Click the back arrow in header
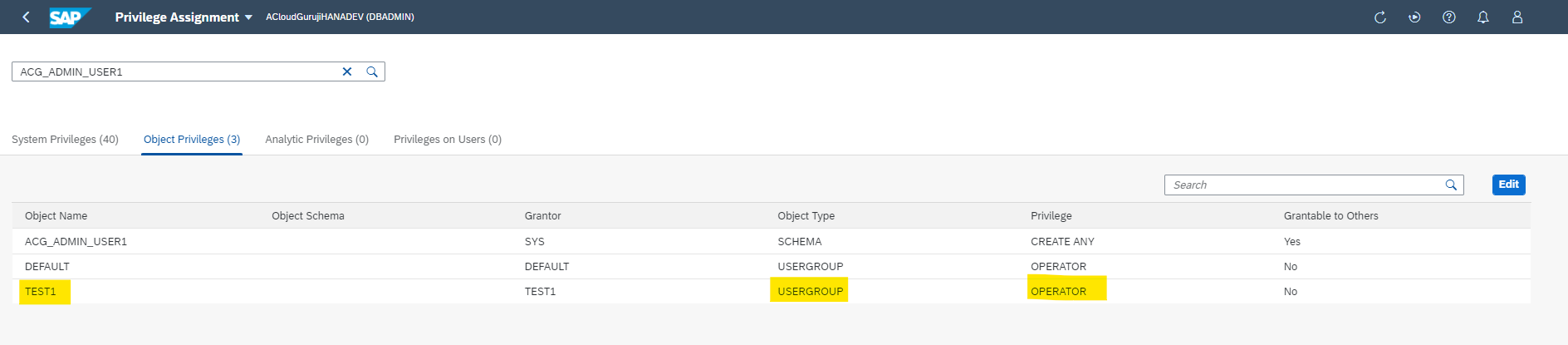Screen dimensions: 1568x345 point(27,17)
